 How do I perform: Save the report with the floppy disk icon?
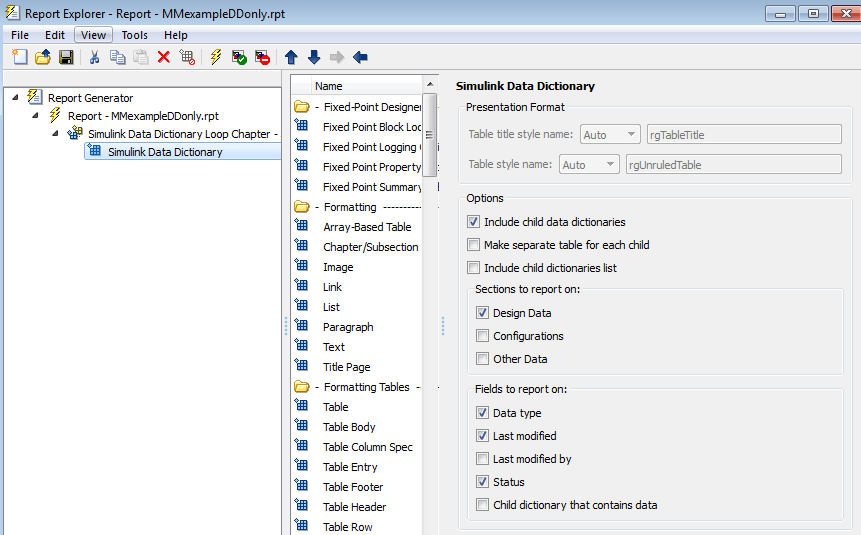pyautogui.click(x=66, y=57)
